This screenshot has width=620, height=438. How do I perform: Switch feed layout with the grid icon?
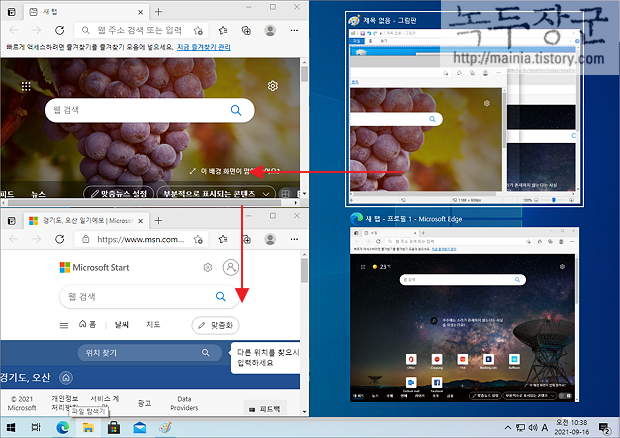click(285, 194)
